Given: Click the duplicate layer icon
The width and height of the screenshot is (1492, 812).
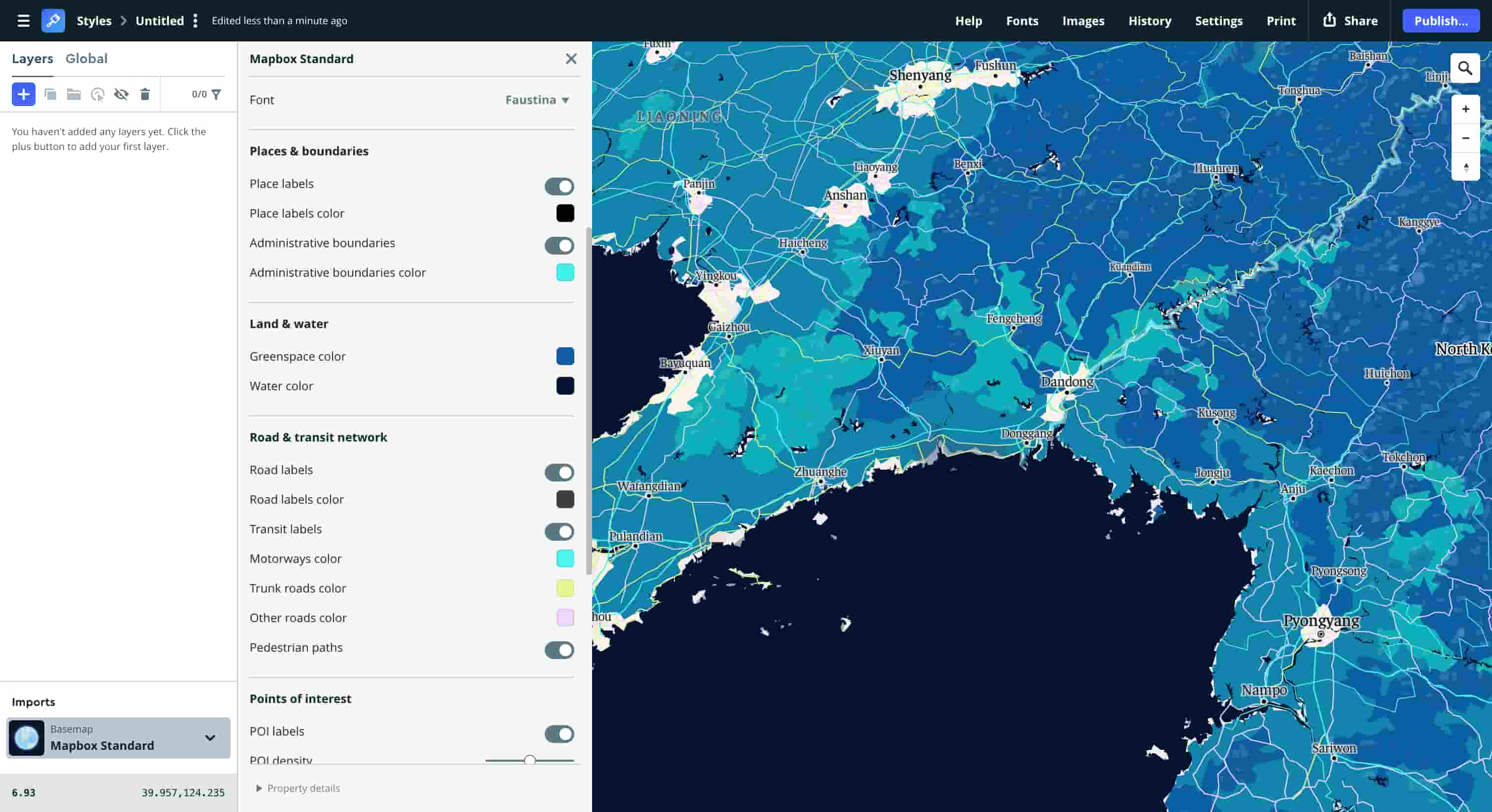Looking at the screenshot, I should [51, 94].
